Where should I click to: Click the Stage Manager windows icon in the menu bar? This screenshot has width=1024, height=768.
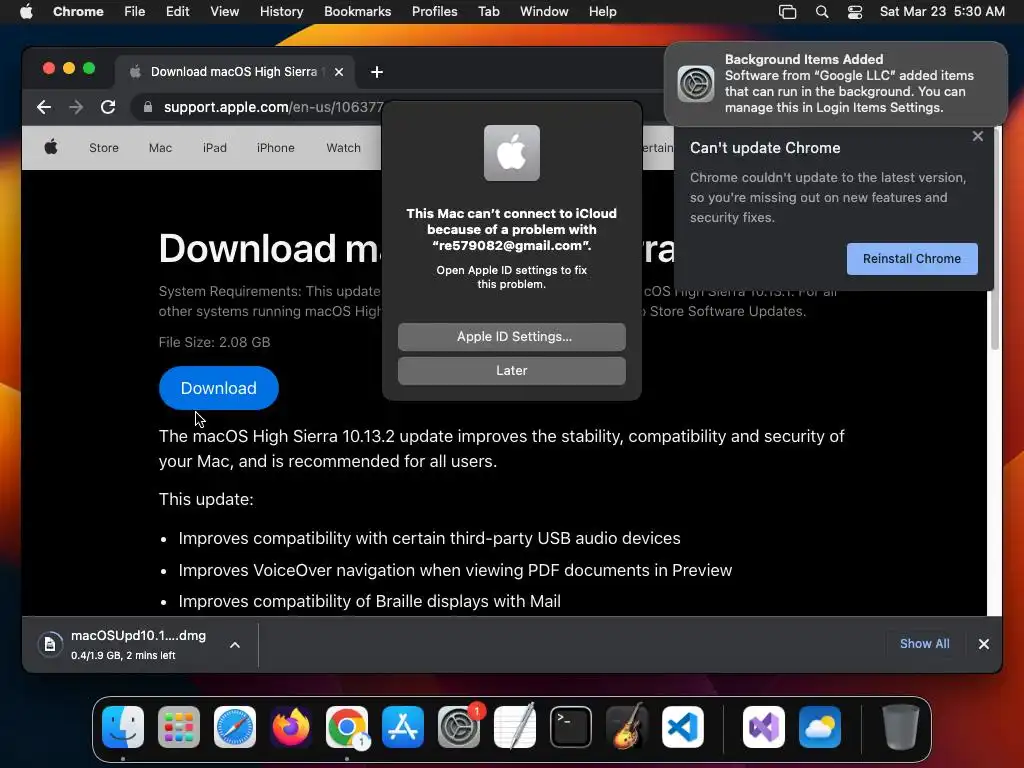[x=788, y=12]
